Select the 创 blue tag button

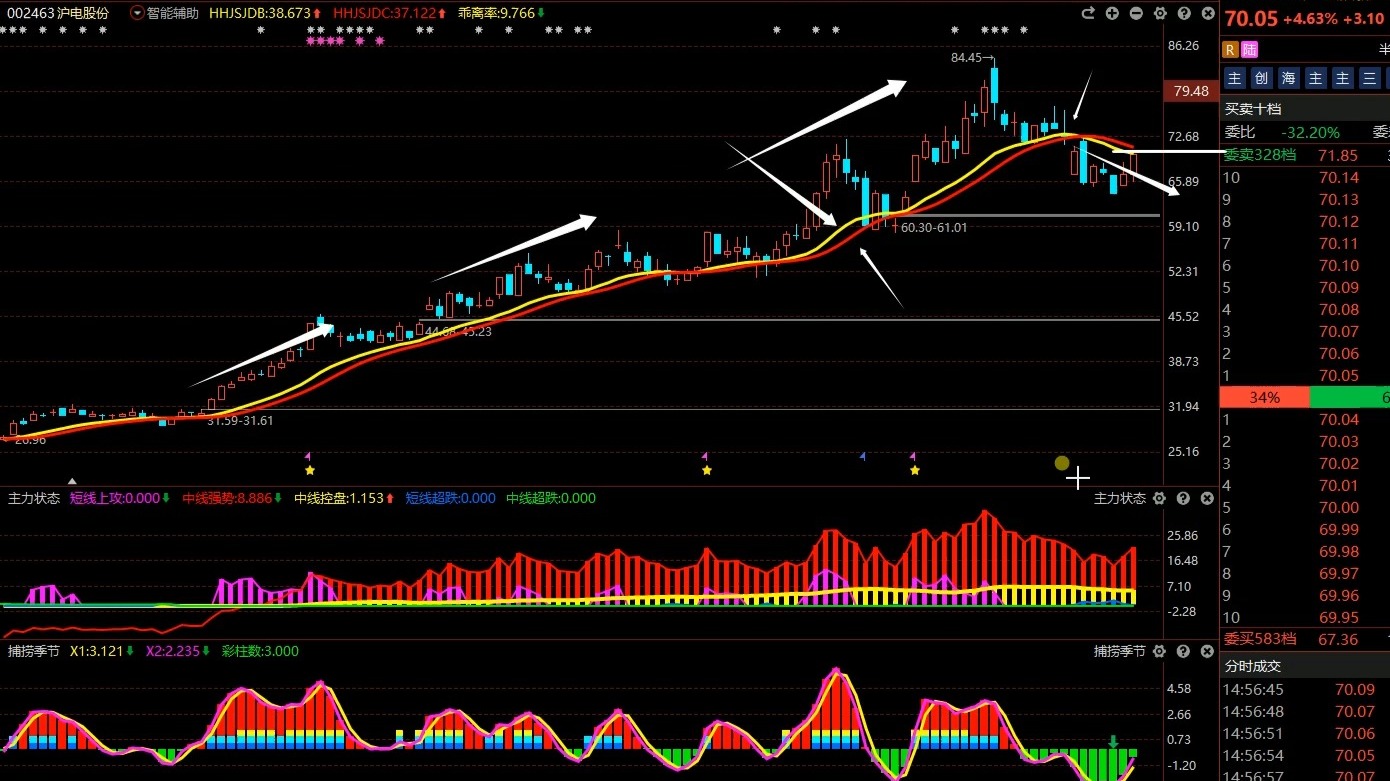pos(1261,78)
